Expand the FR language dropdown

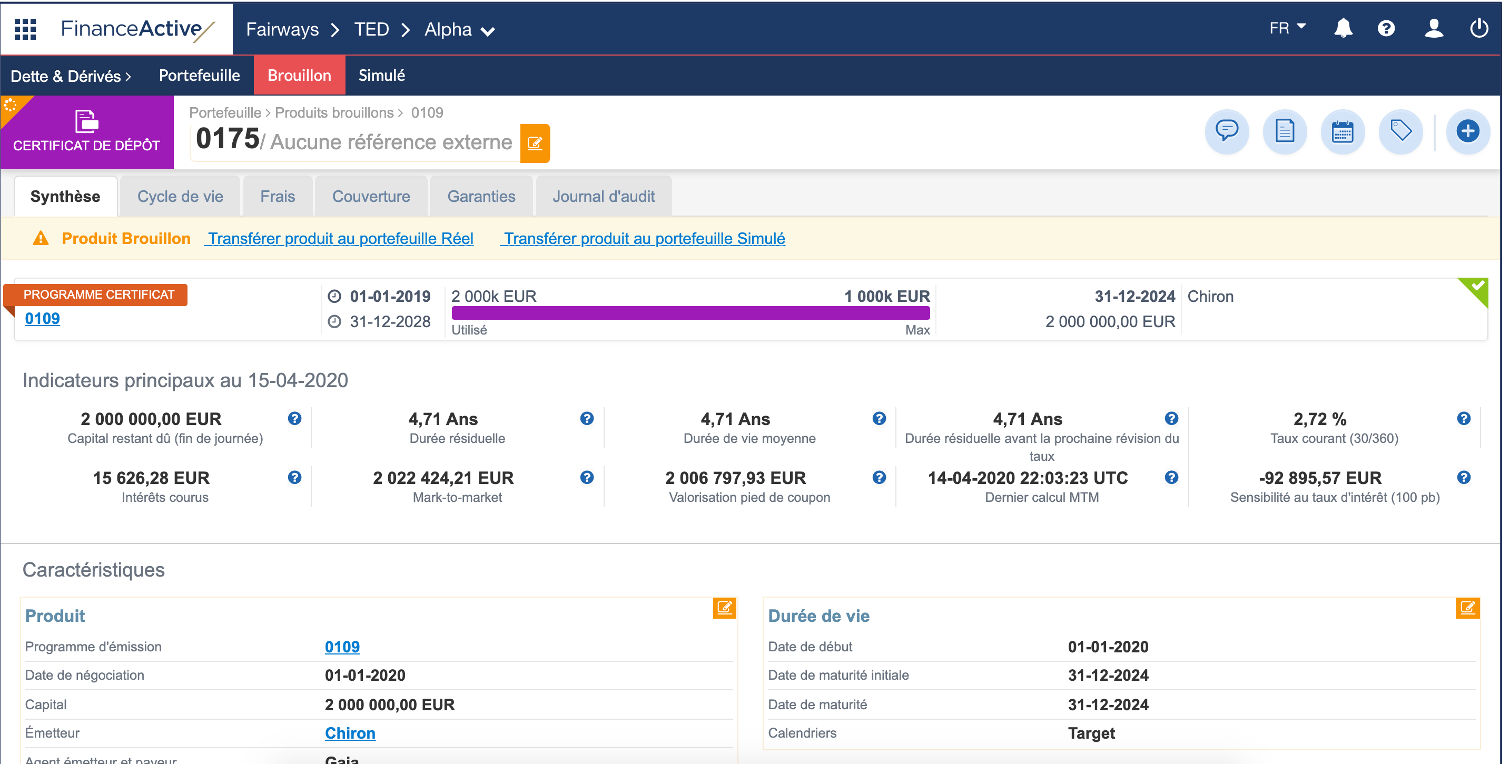coord(1287,28)
